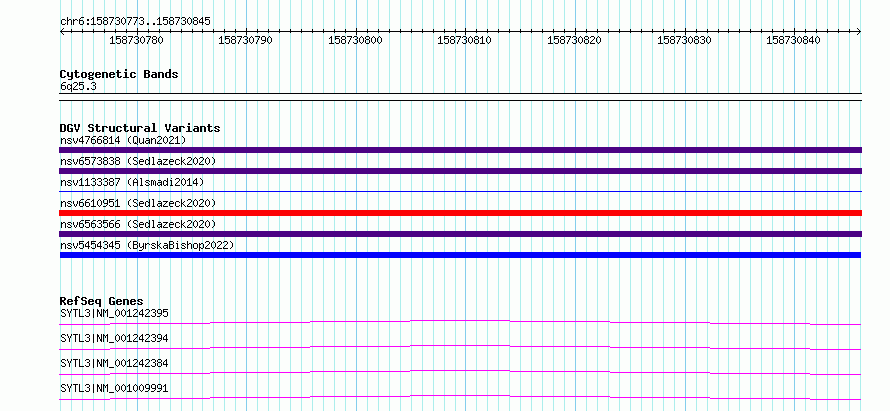
Task: Click the magenta line under NM_001242395
Action: [x=460, y=322]
